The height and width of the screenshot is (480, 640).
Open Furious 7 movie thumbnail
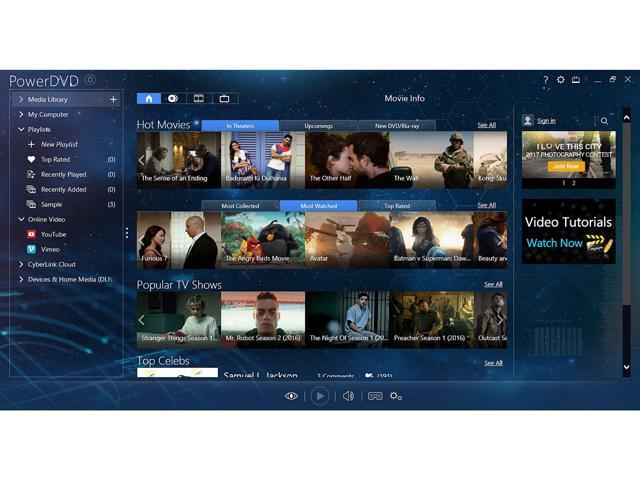[x=179, y=240]
